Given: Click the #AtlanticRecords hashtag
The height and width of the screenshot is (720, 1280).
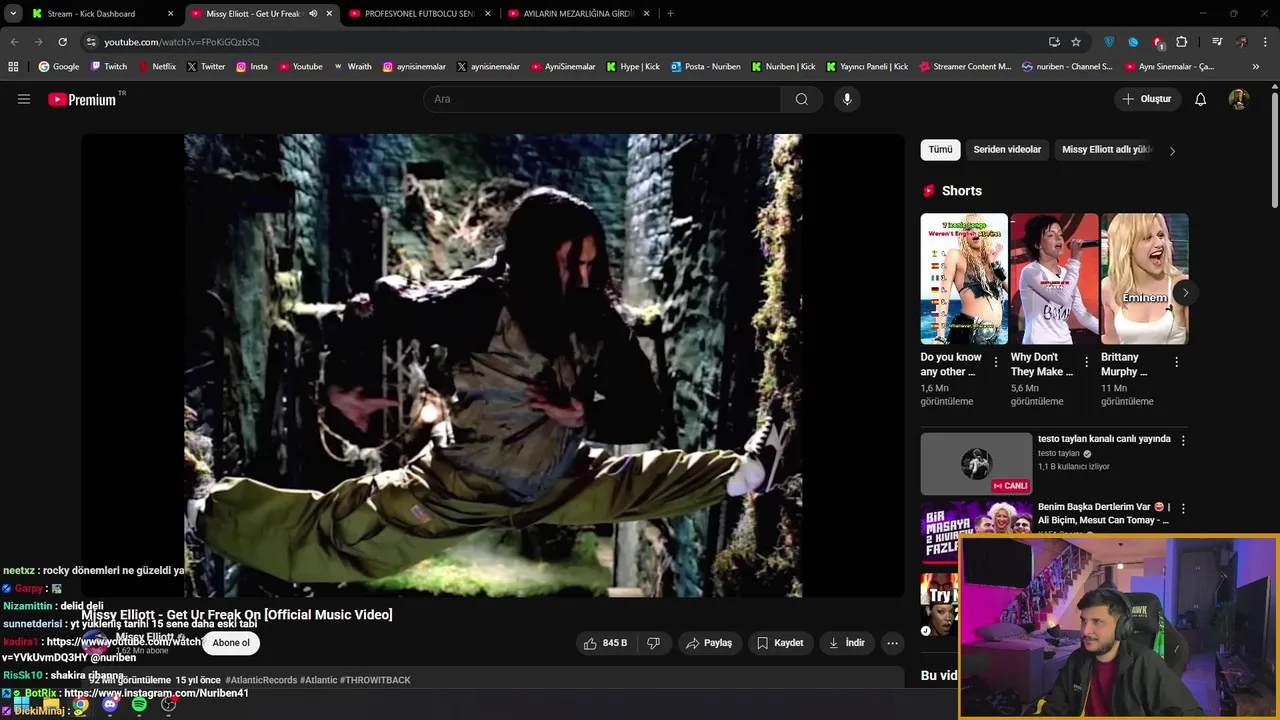Looking at the screenshot, I should 260,680.
